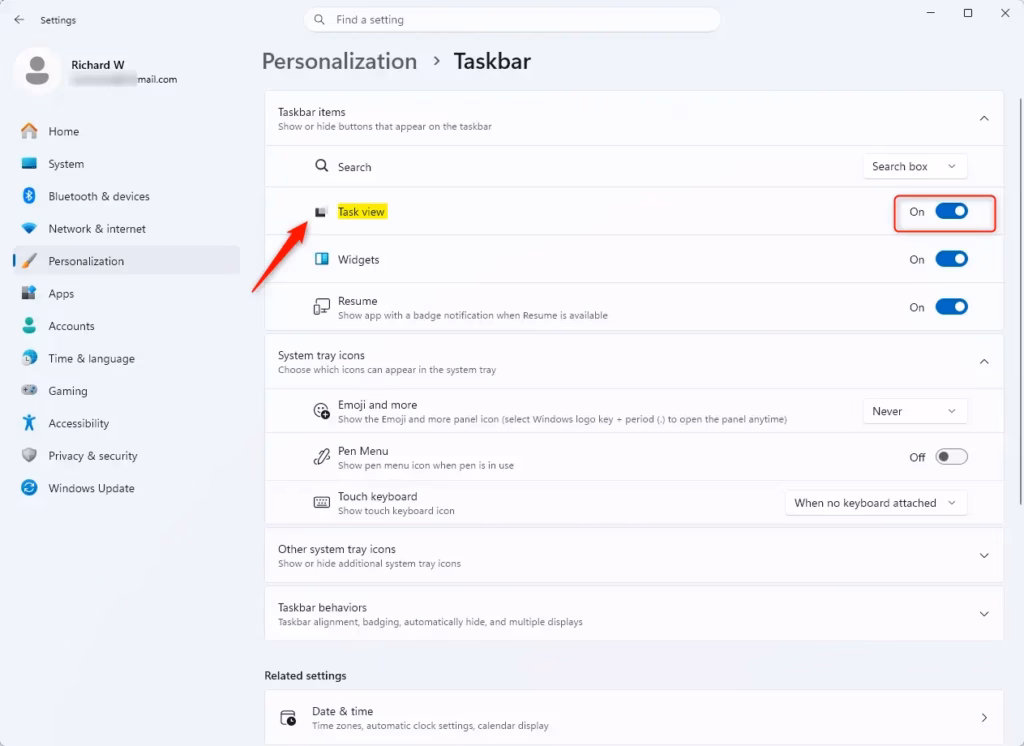Open the Emoji and more Never dropdown

click(914, 411)
